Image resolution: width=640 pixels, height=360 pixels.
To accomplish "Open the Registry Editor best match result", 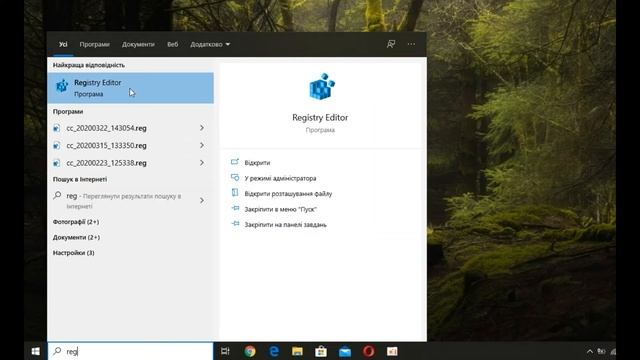I will tap(130, 88).
